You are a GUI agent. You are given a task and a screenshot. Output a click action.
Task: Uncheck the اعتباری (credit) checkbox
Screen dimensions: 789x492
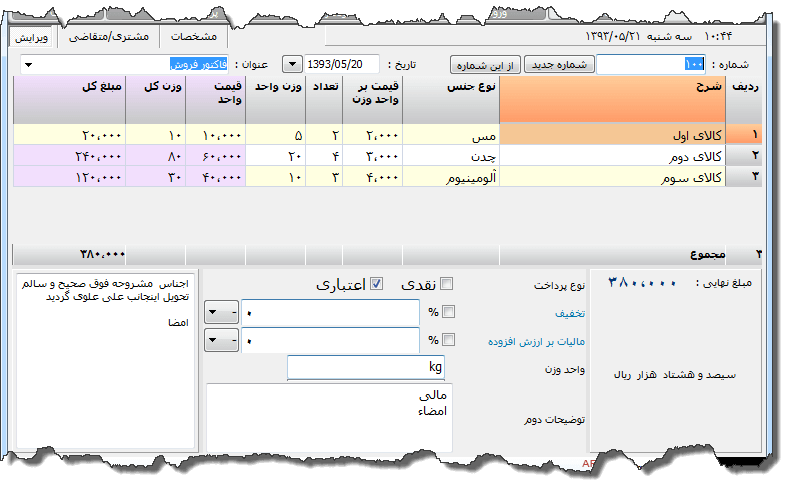pos(376,284)
